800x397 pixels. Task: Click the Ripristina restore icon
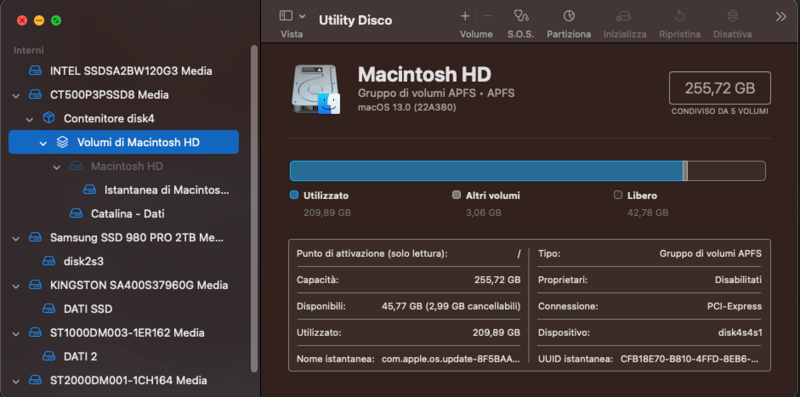point(680,16)
